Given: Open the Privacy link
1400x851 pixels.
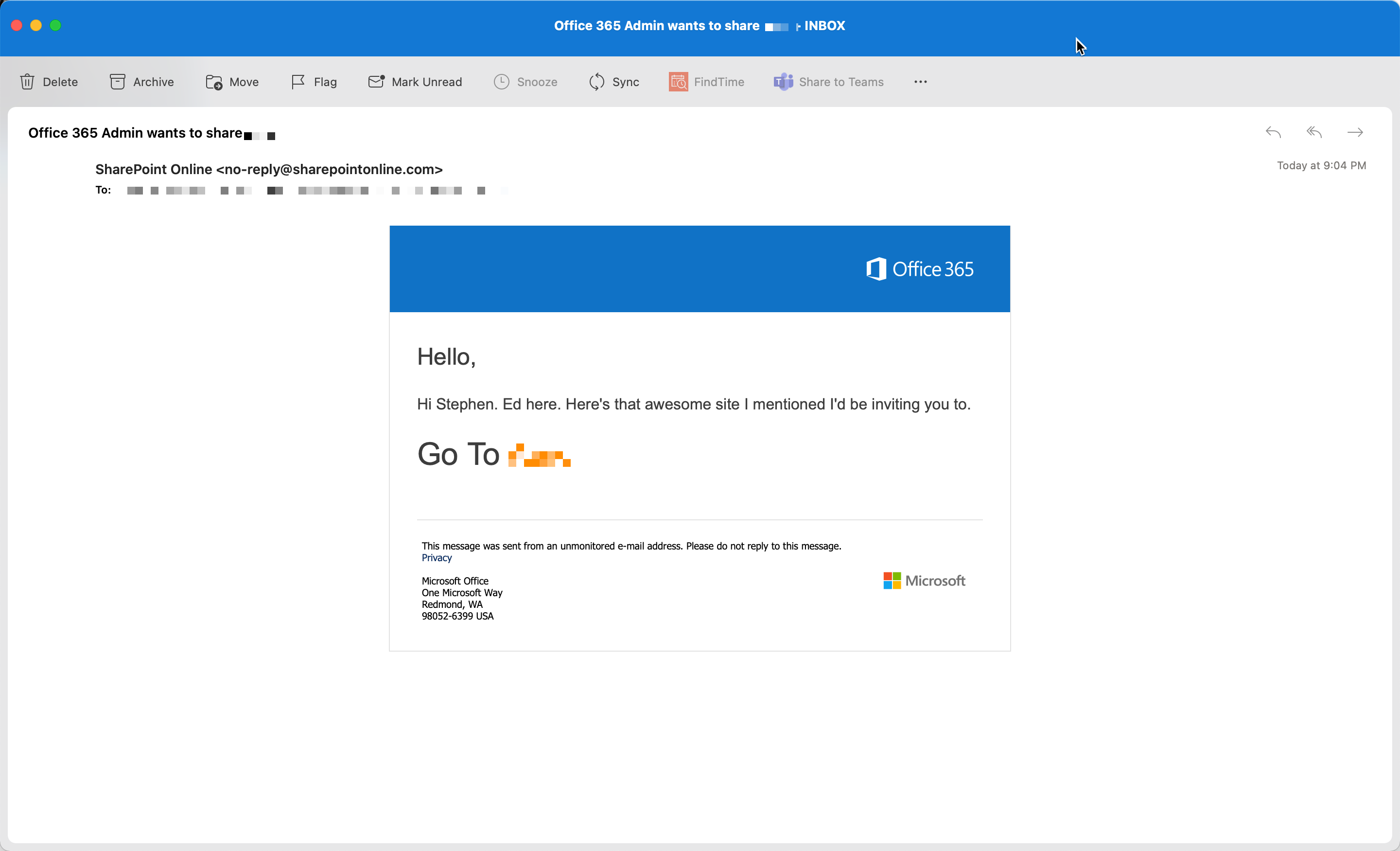Looking at the screenshot, I should point(437,558).
